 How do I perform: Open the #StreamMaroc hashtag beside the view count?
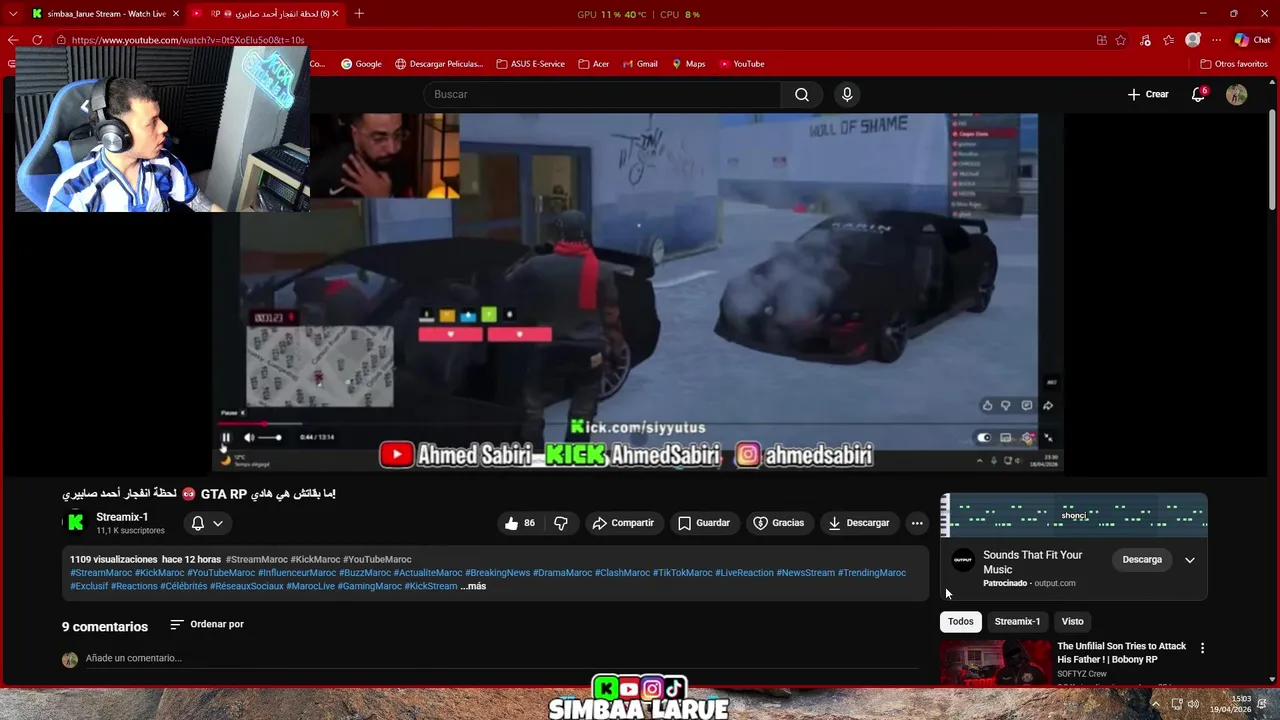(257, 559)
